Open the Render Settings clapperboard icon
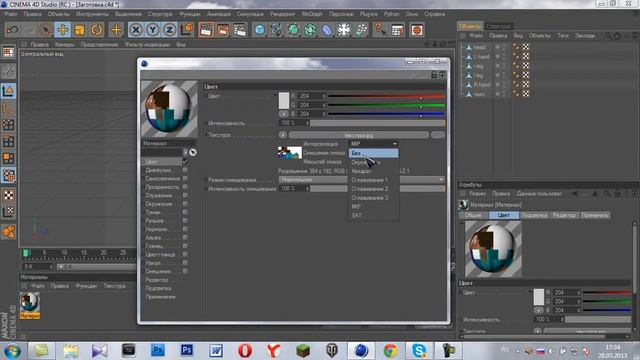640x360 pixels. [240, 30]
